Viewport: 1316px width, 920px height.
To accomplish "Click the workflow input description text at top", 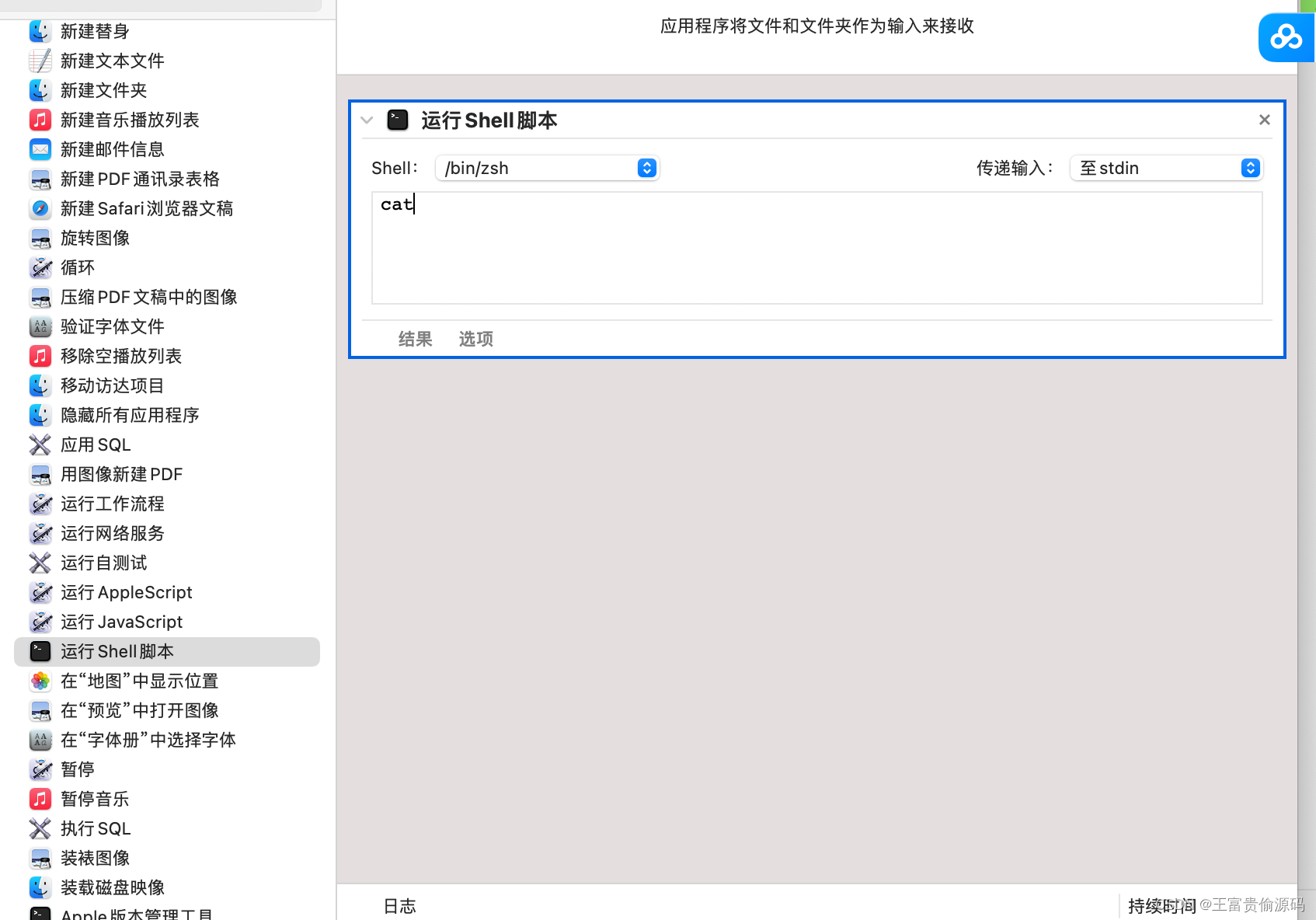I will 816,26.
